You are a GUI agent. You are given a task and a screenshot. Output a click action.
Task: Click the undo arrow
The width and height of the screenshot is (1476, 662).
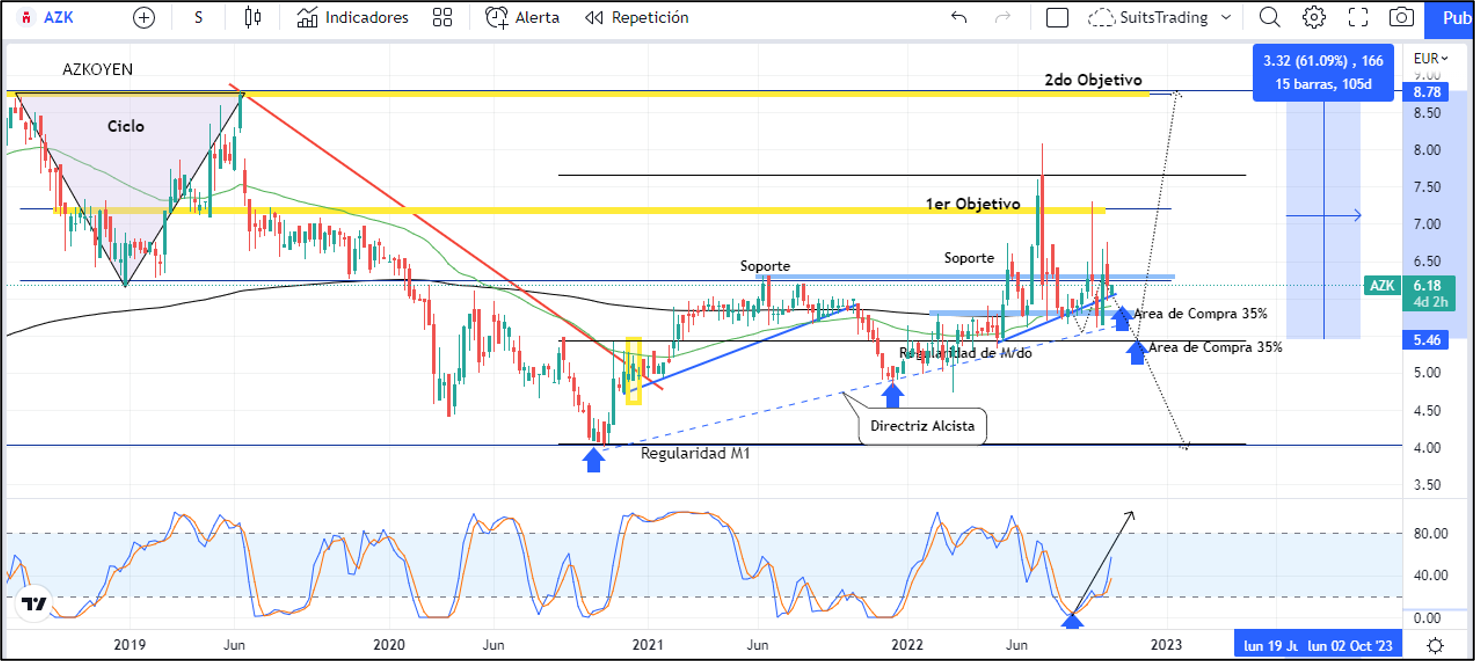click(x=957, y=17)
